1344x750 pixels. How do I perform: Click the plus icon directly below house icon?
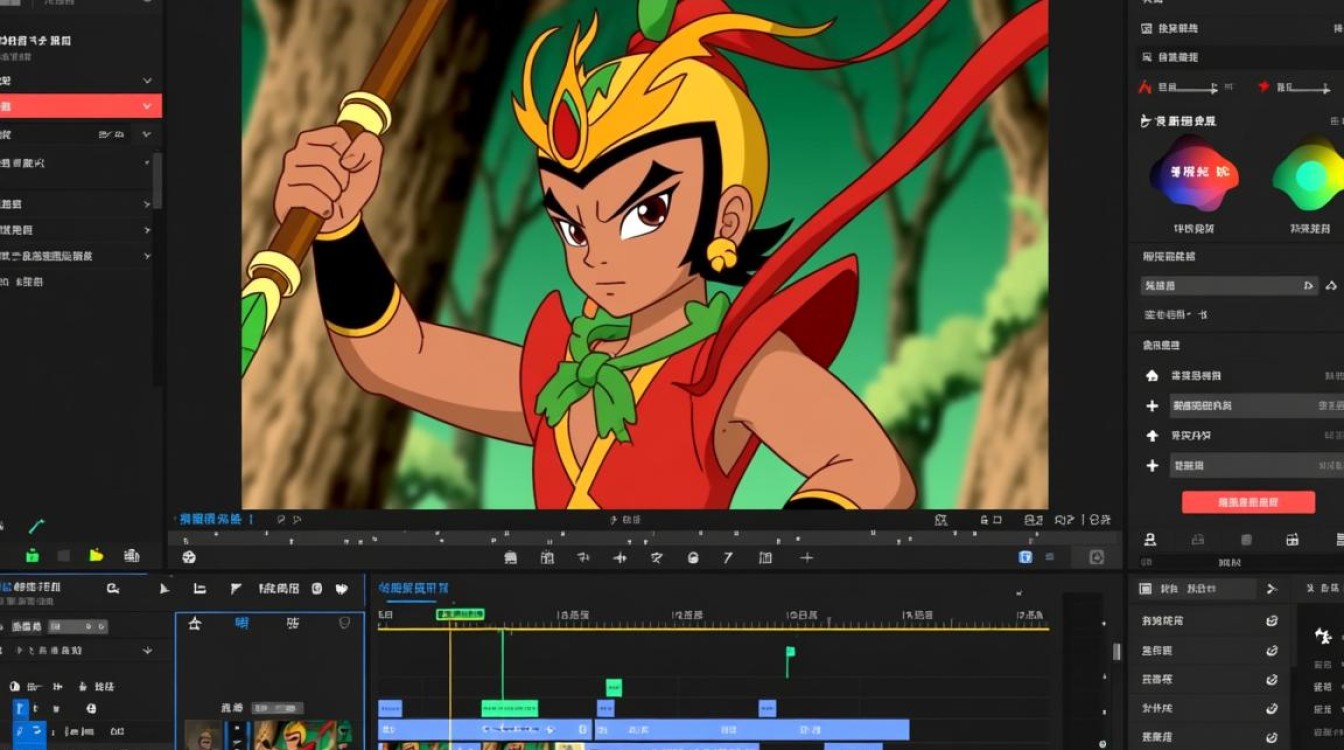tap(1151, 406)
